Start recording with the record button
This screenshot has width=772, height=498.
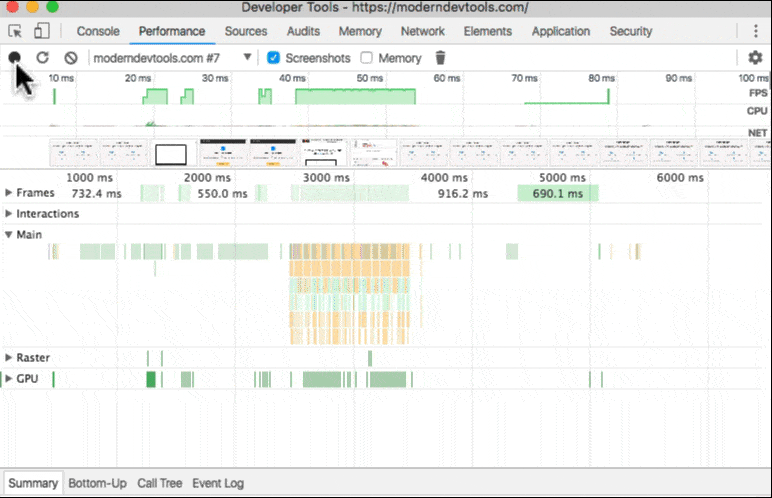click(x=14, y=58)
